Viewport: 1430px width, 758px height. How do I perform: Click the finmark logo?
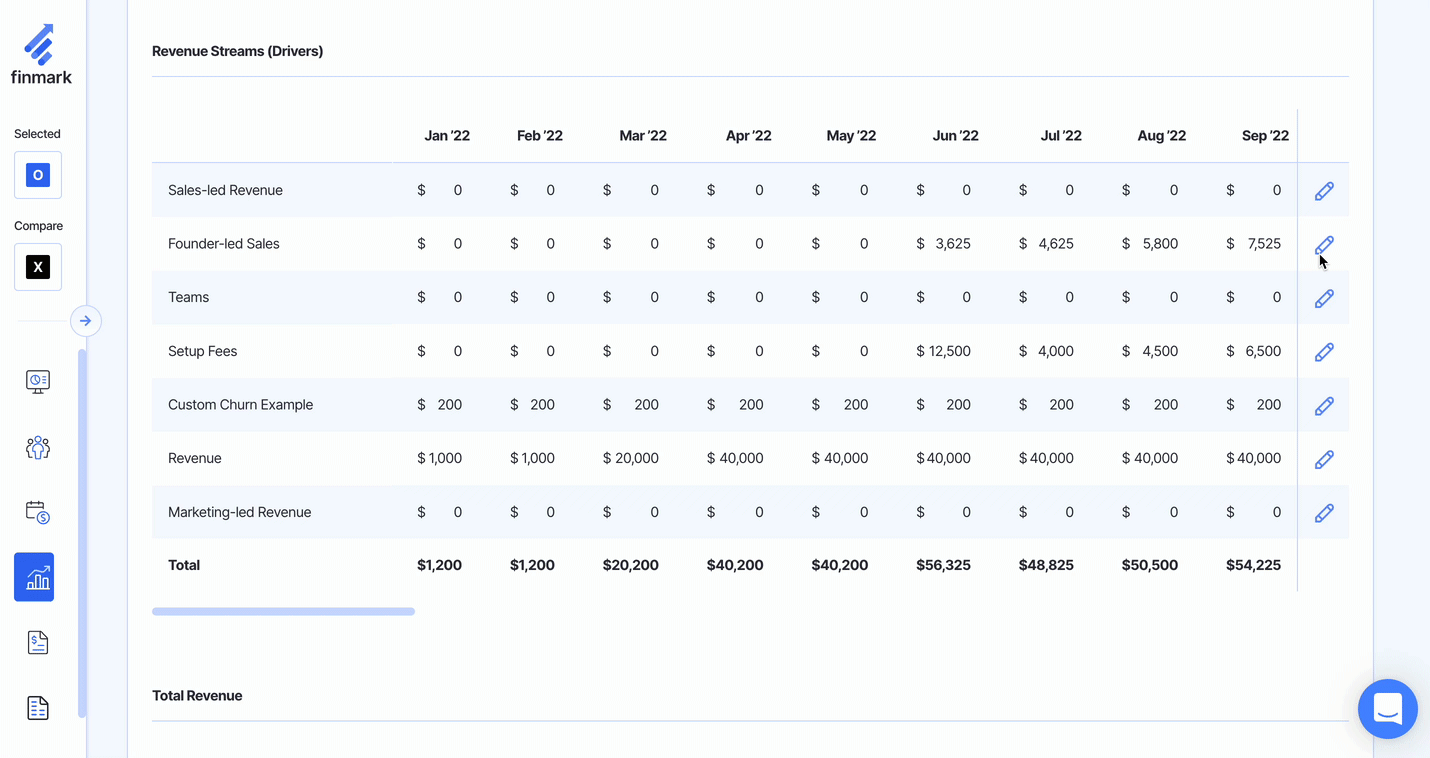(x=41, y=55)
